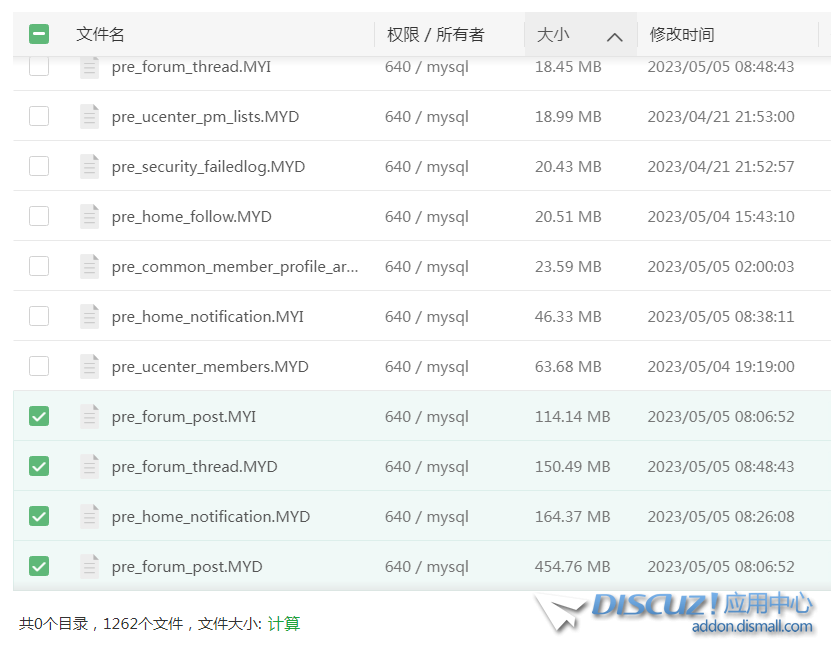
Task: Click the document icon next to pre_forum_post.MYD
Action: [89, 566]
